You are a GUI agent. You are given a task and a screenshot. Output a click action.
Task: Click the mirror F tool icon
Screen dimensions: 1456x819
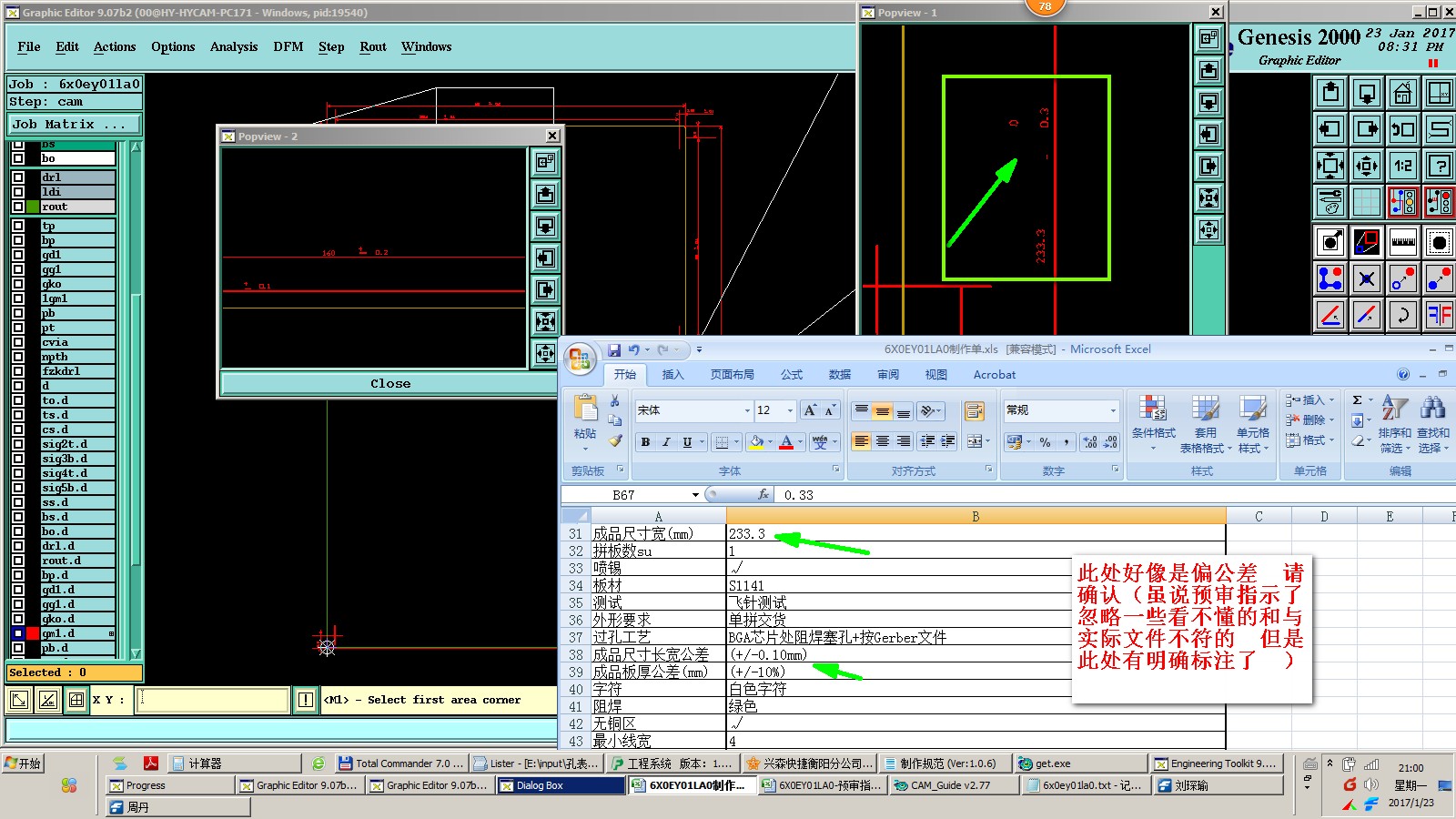pos(1439,315)
